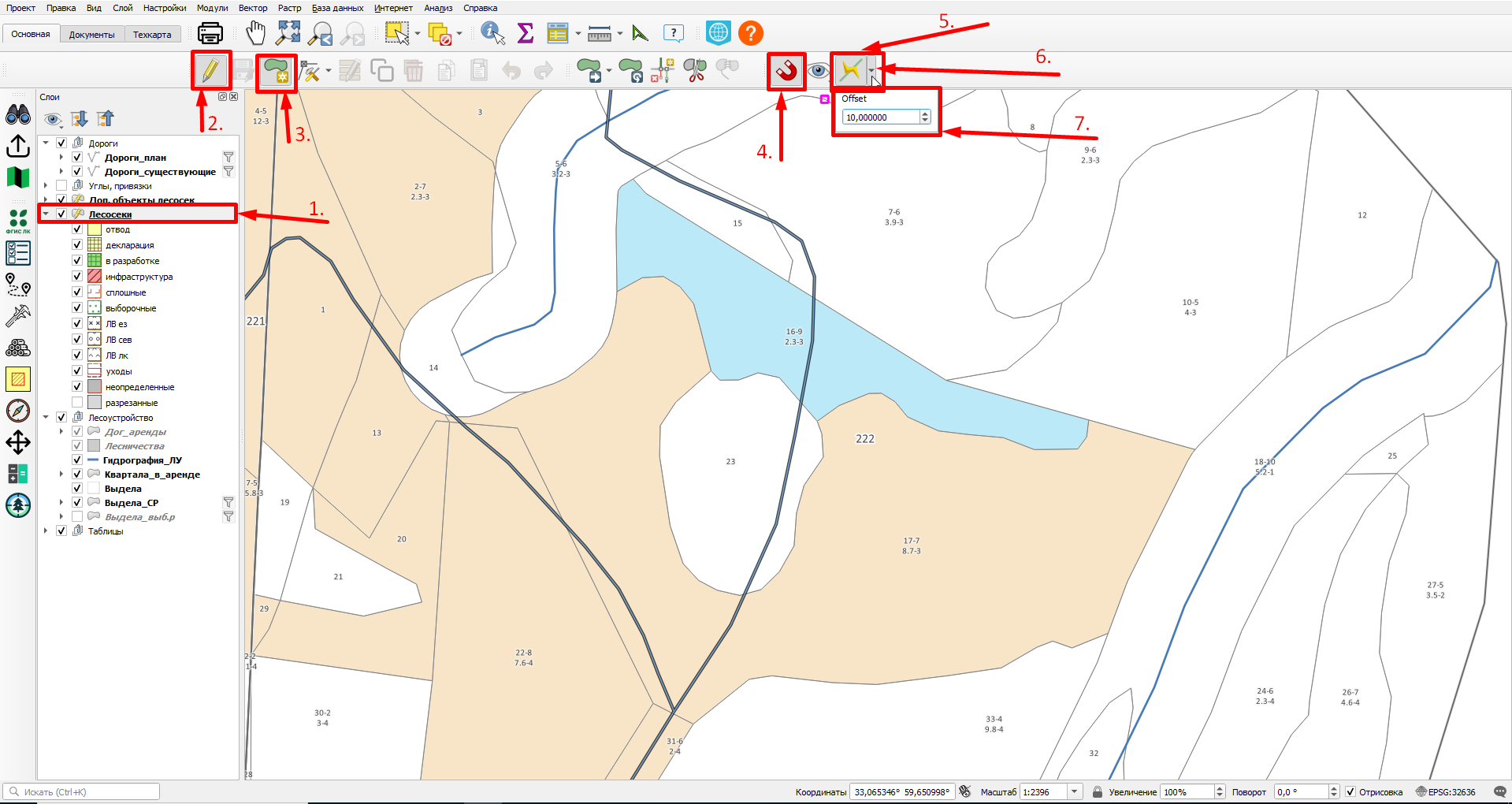The width and height of the screenshot is (1512, 804).
Task: Select the Add Polygon Feature tool
Action: (x=276, y=71)
